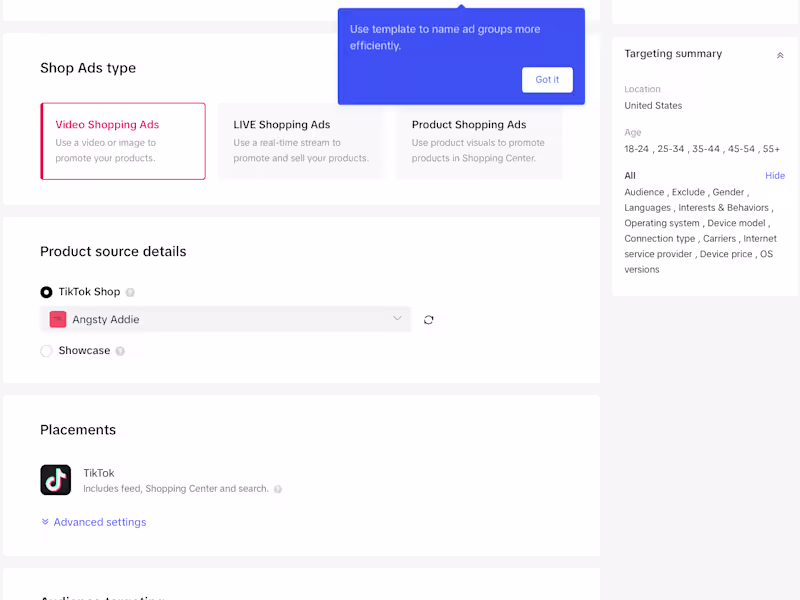Expand Advanced settings under Placements
Screen dimensions: 800x600
99,522
